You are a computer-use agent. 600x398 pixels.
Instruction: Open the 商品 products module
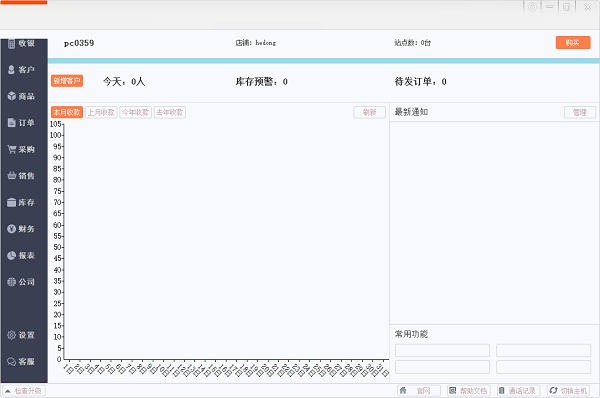tap(22, 96)
